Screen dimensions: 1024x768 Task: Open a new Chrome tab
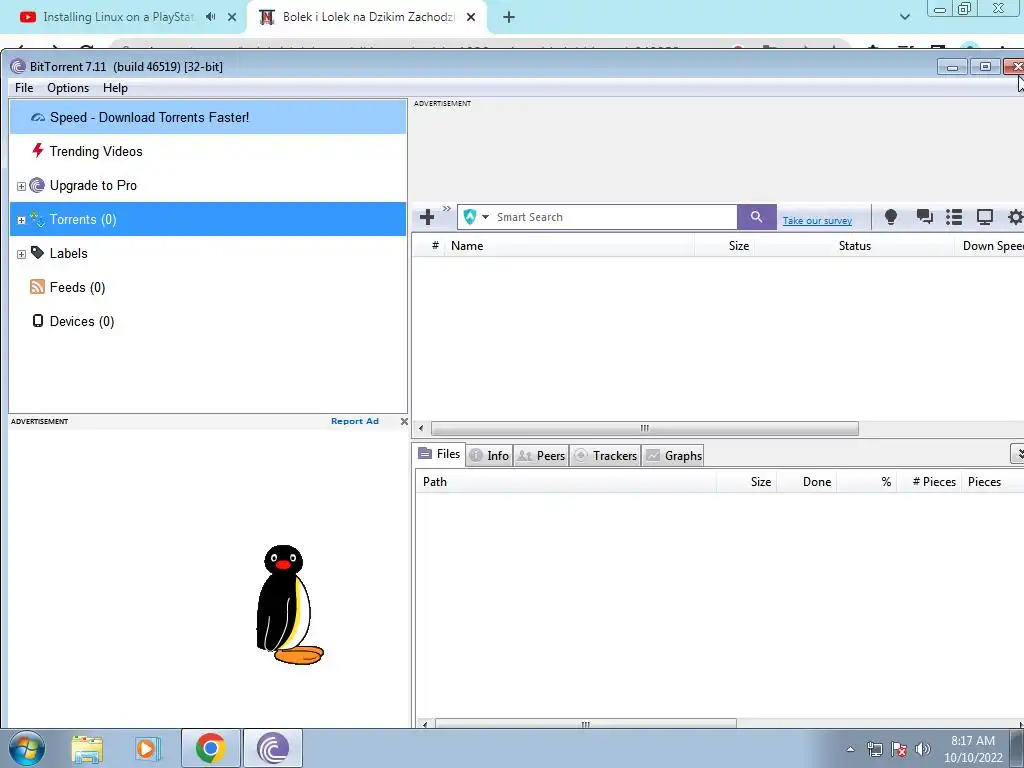click(509, 18)
